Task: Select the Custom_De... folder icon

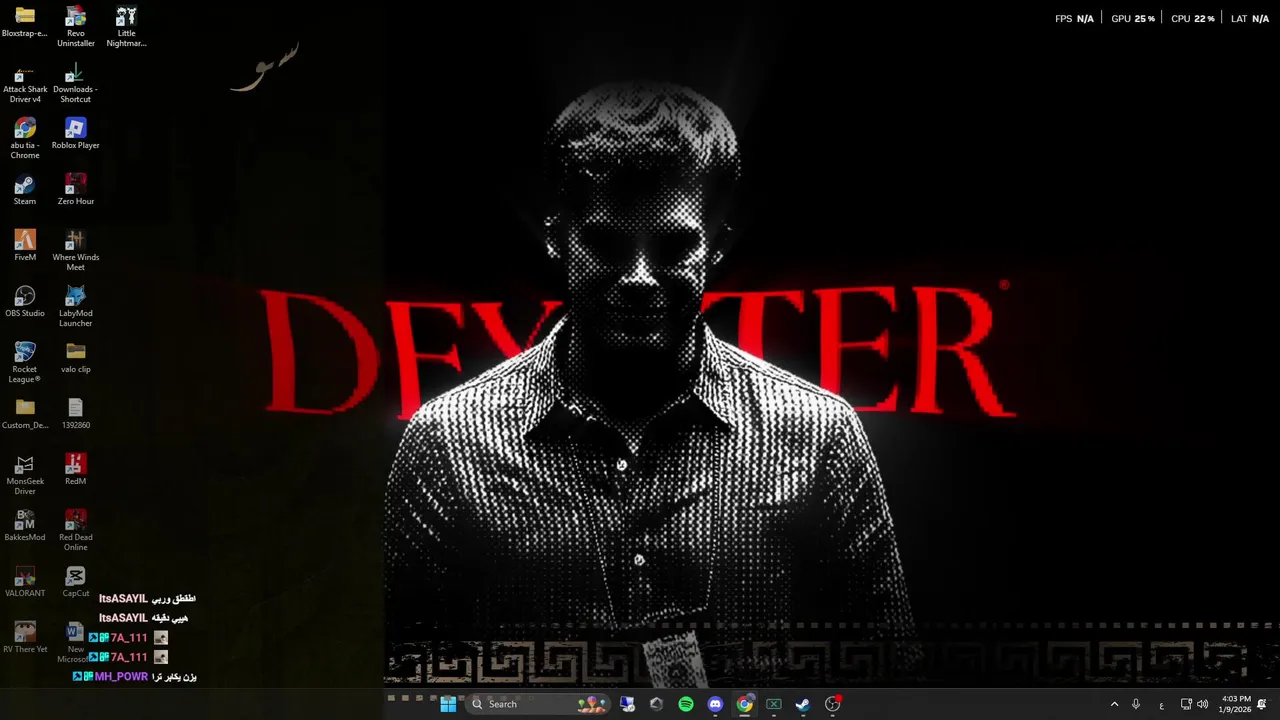Action: tap(25, 414)
